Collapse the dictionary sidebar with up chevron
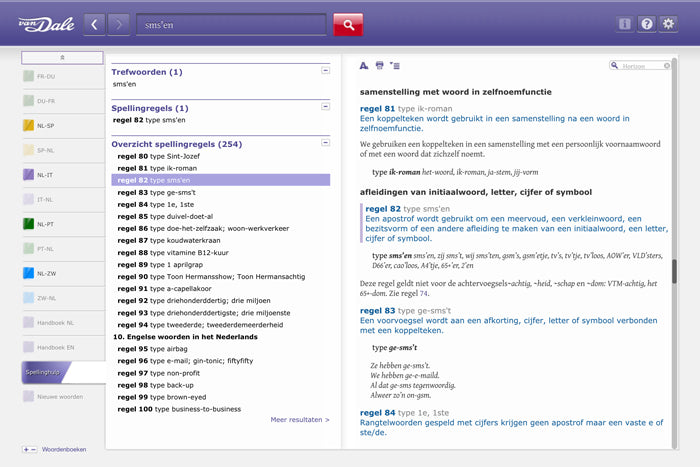This screenshot has width=700, height=467. [62, 58]
